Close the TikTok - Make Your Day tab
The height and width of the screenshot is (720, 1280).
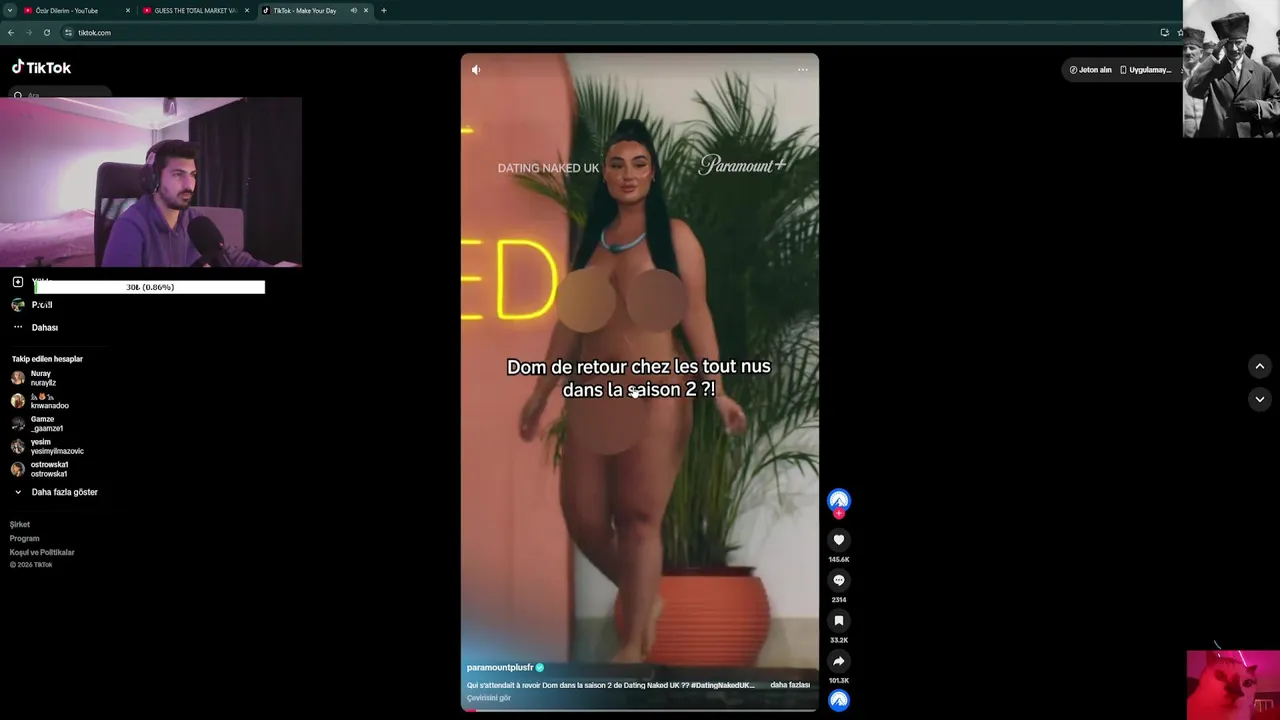(366, 11)
